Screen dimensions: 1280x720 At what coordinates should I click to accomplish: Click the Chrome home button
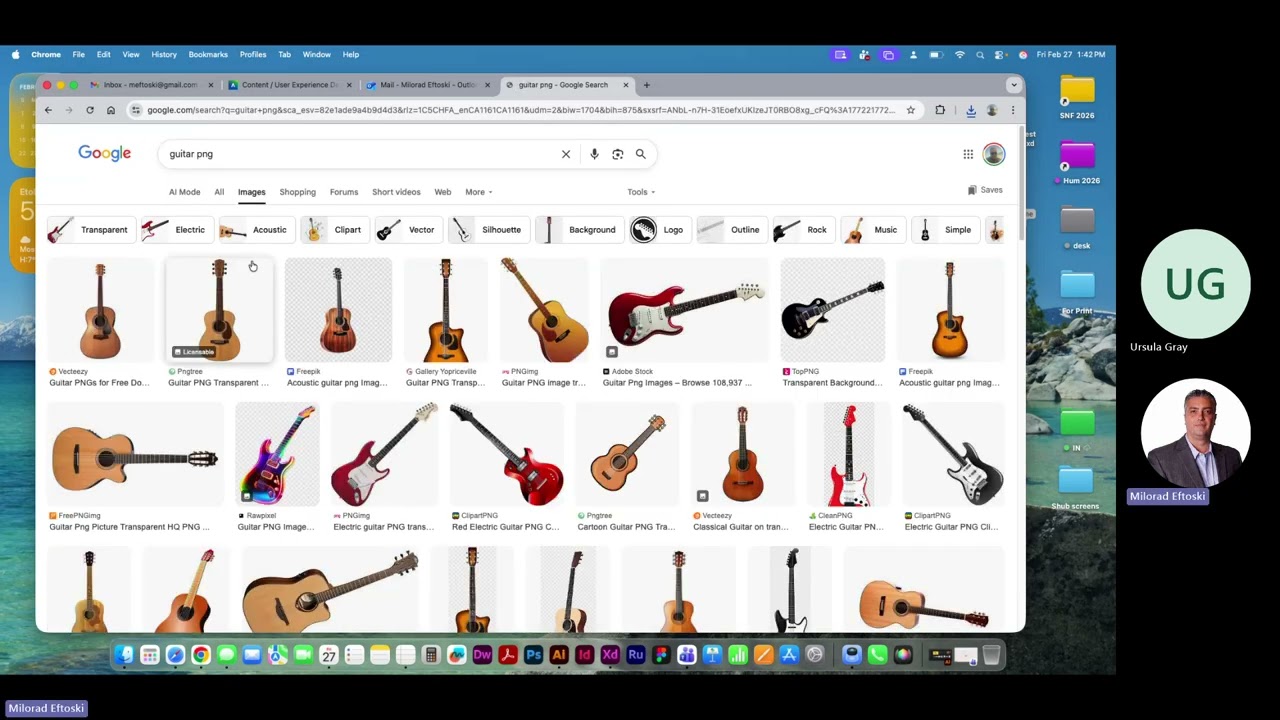tap(111, 110)
